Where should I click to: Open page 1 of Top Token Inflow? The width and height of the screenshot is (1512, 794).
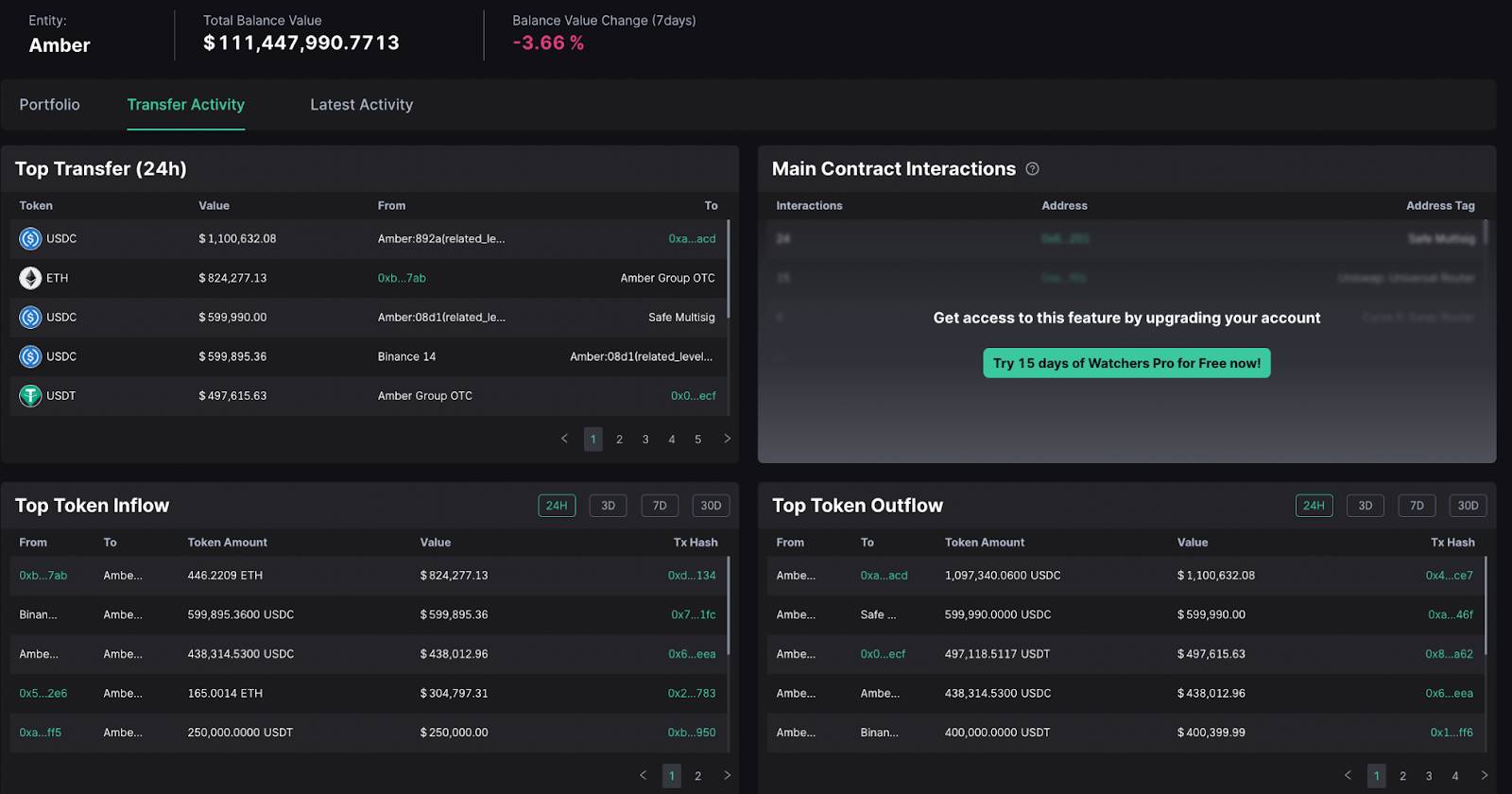point(672,776)
